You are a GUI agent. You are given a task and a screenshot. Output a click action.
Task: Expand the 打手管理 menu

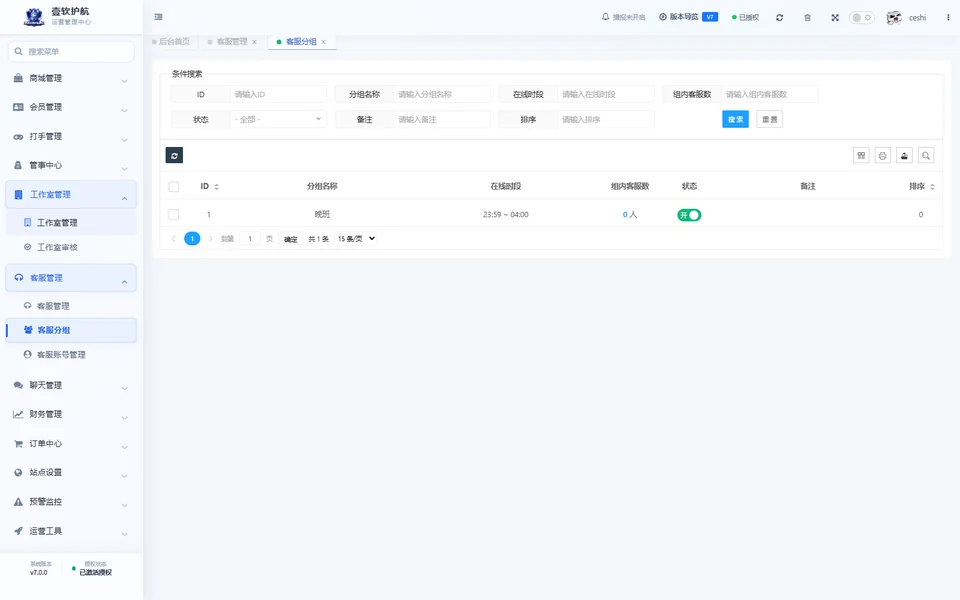click(71, 137)
